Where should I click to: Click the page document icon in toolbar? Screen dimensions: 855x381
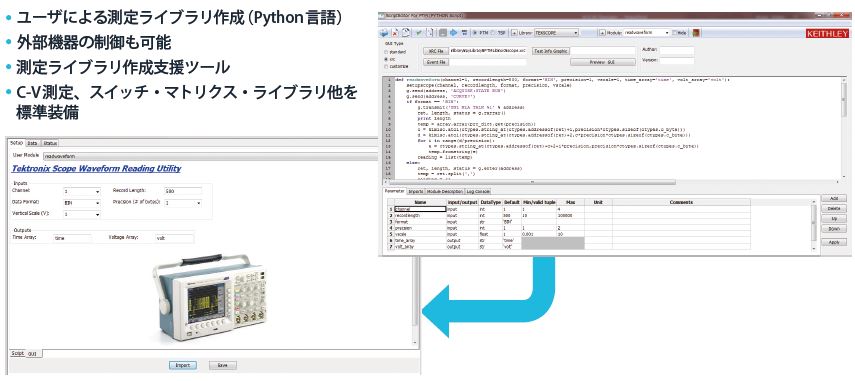(x=430, y=33)
